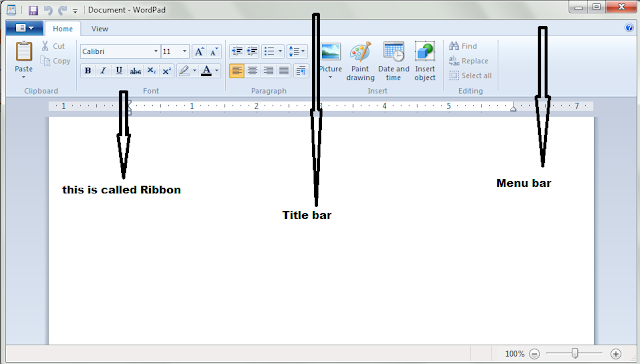Viewport: 640px width, 364px height.
Task: Click right indent marker on ruler
Action: (513, 108)
